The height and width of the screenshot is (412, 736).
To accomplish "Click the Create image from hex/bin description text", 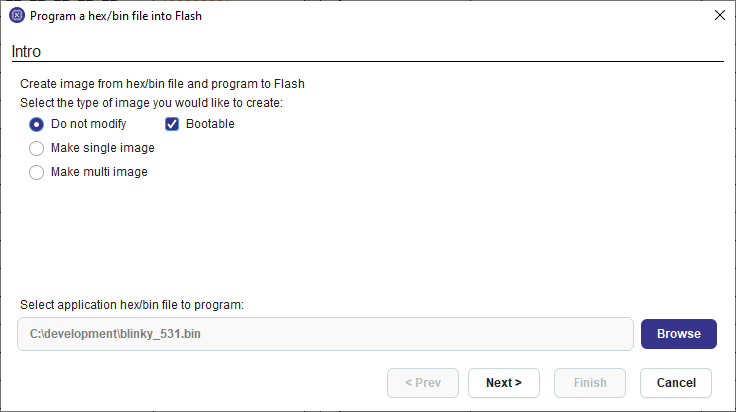I will coord(162,84).
